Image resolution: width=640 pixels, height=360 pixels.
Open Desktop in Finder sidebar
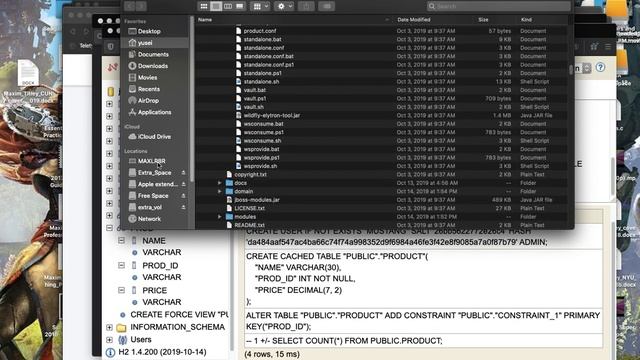point(149,31)
